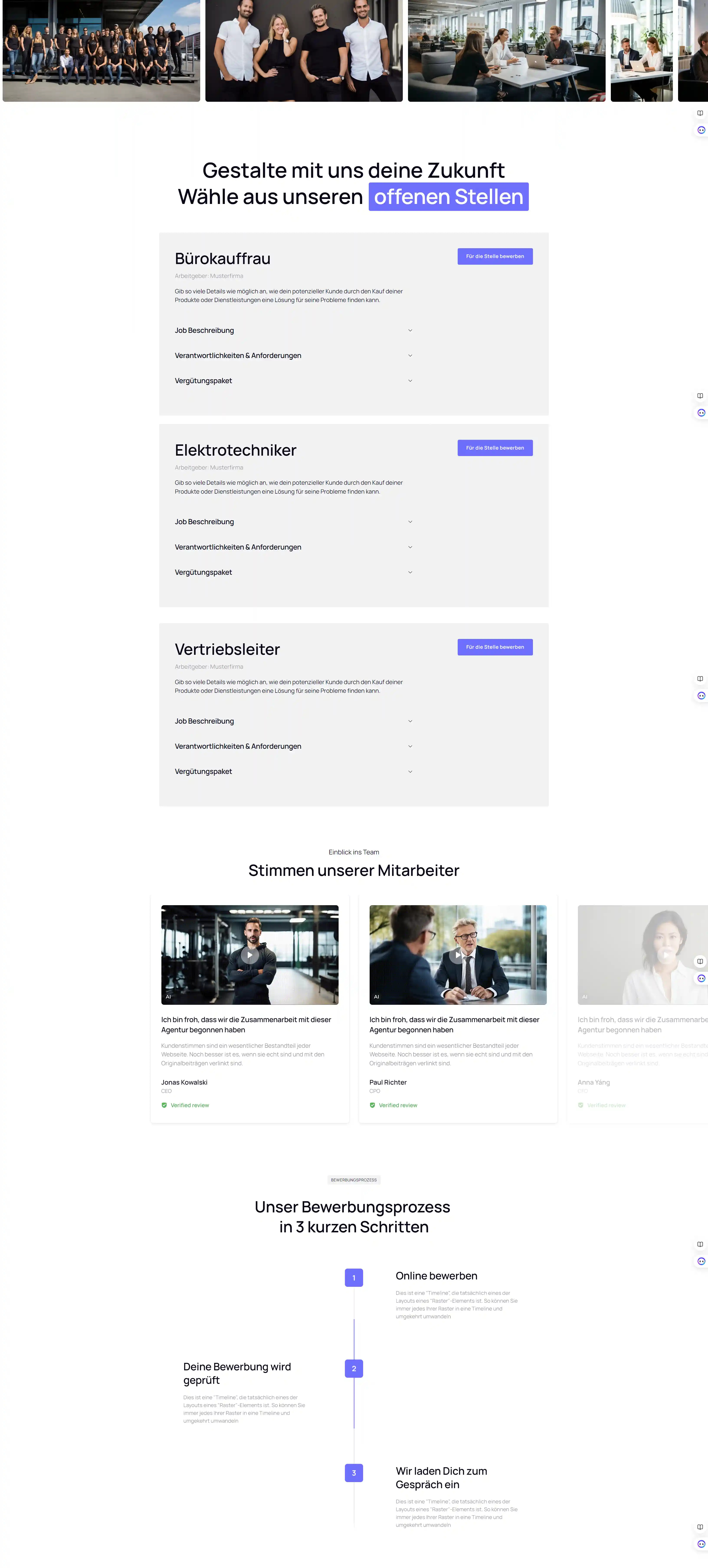Viewport: 708px width, 1568px height.
Task: Expand Vergütungspaket chevron under Vertriebsleiter
Action: (410, 772)
